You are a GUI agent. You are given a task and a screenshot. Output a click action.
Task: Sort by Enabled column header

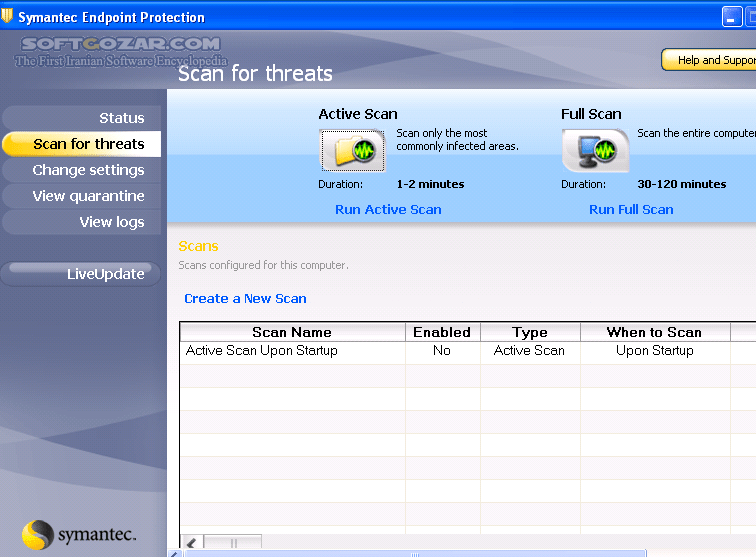[x=442, y=332]
